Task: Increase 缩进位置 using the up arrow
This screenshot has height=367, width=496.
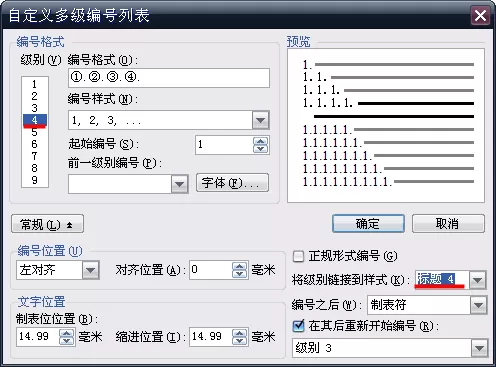Action: click(x=240, y=333)
